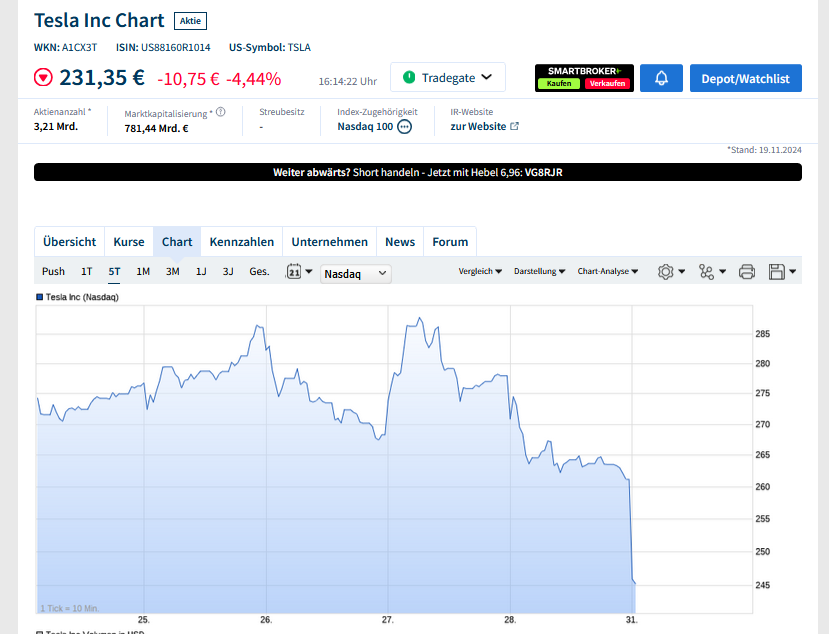Select the 1M time range
The height and width of the screenshot is (634, 829).
click(143, 271)
